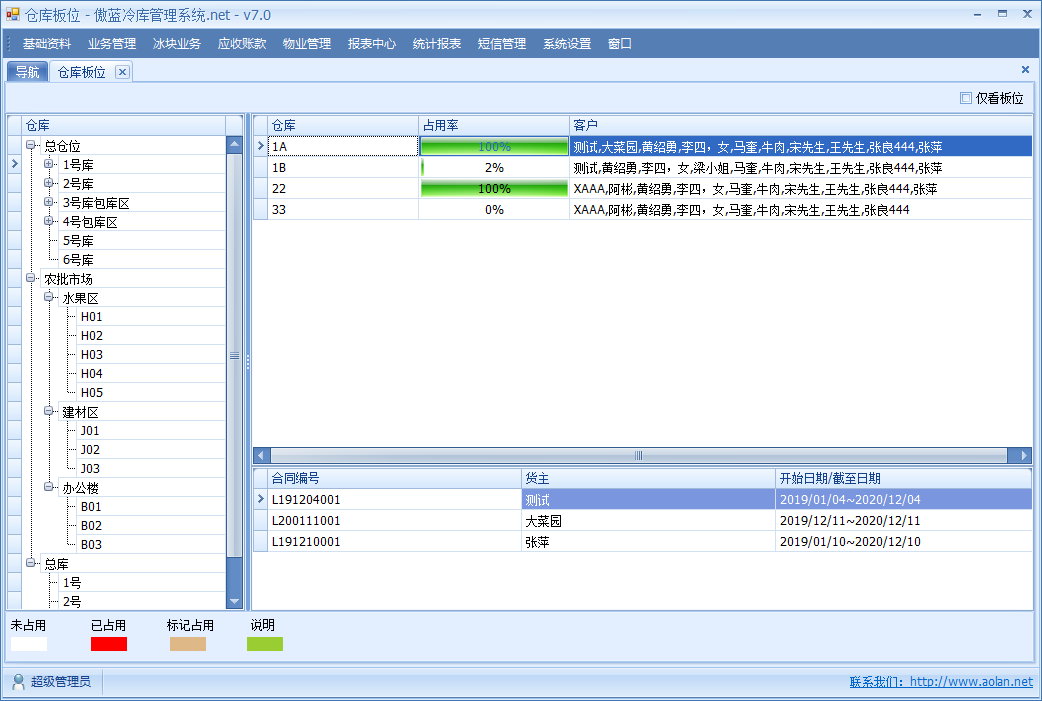The image size is (1042, 701).
Task: Collapse the 水果区 tree node
Action: coord(49,298)
